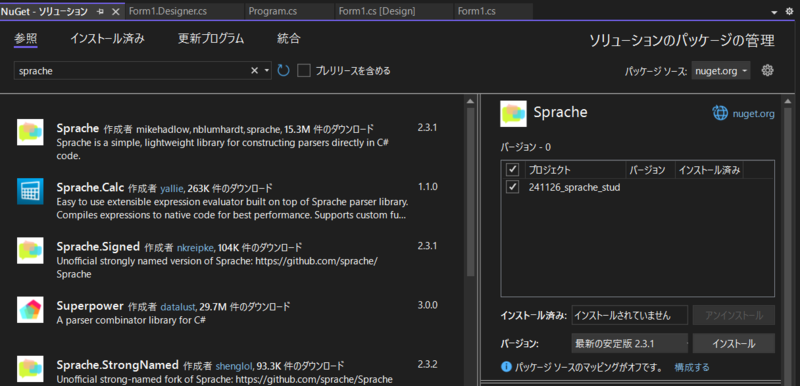Open package source settings gear

pos(767,70)
